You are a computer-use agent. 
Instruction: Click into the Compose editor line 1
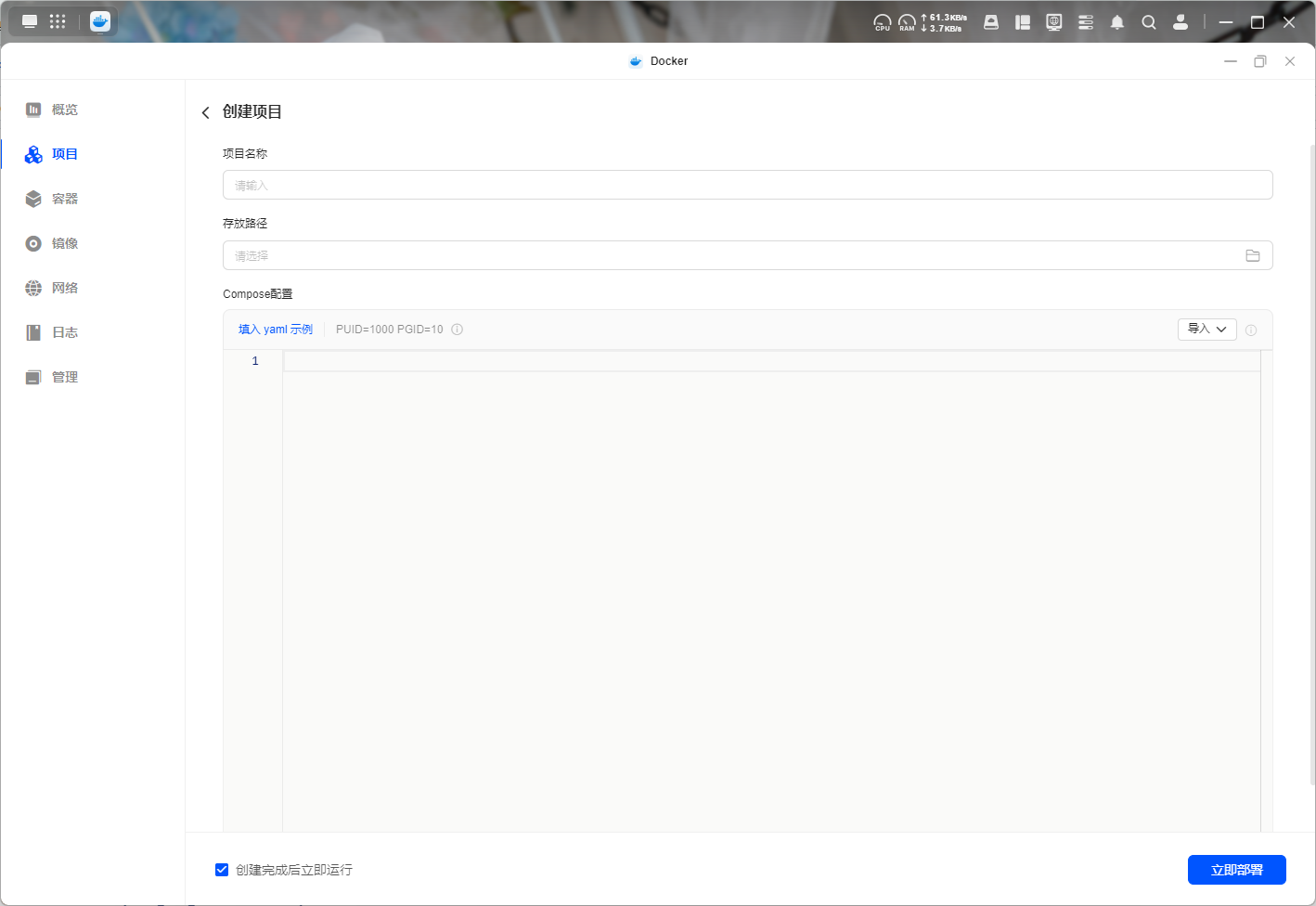771,361
